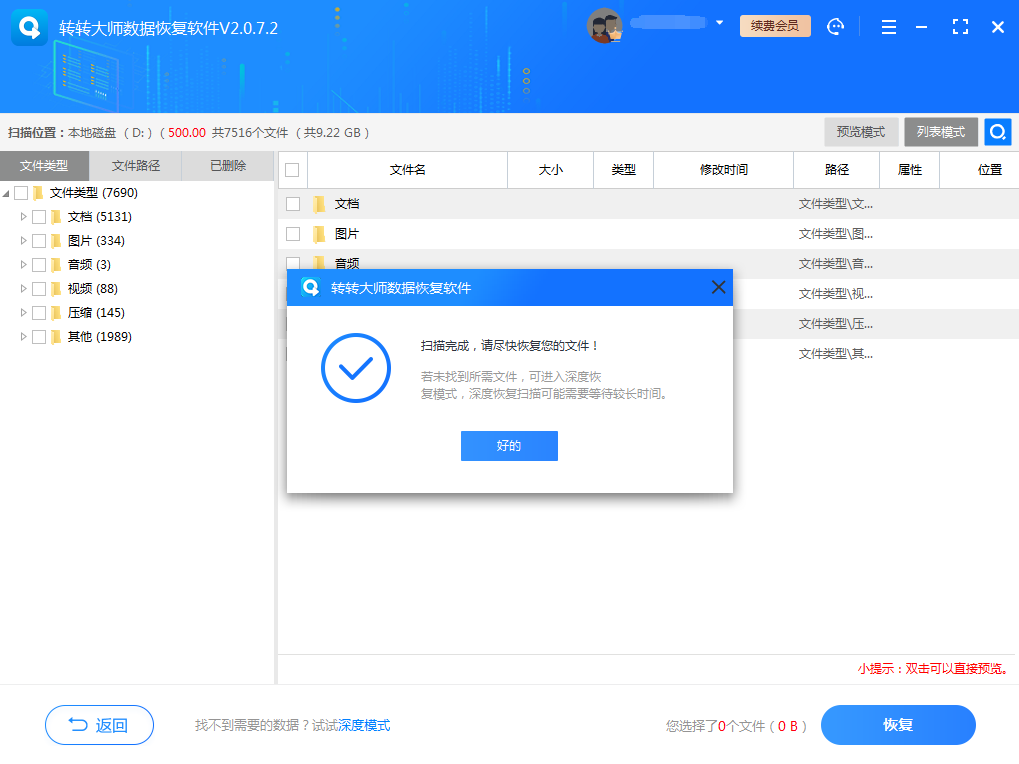Click the app logo icon in the title bar
This screenshot has width=1019, height=764.
(x=28, y=26)
